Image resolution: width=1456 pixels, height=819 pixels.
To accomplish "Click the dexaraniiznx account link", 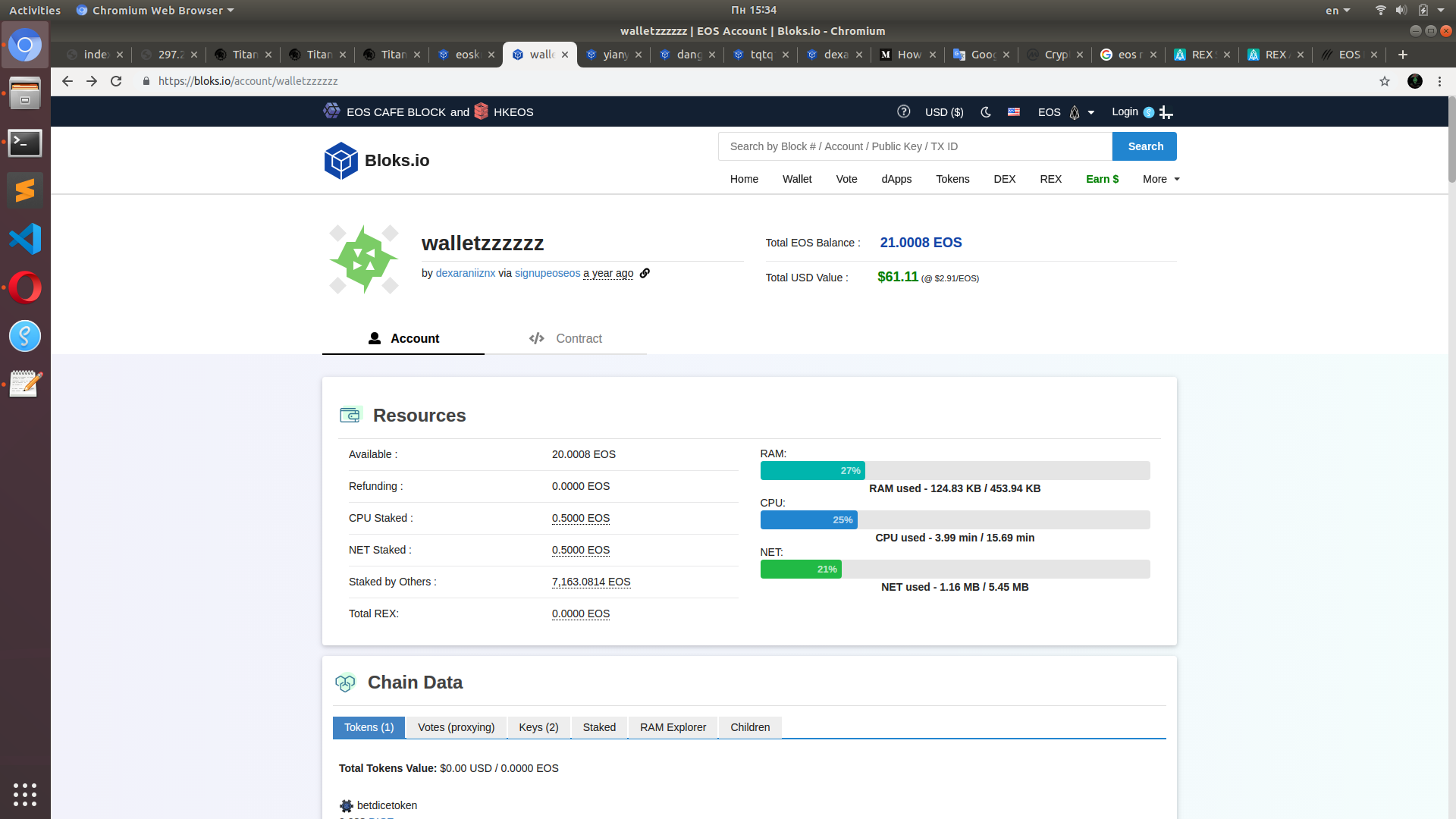I will click(464, 273).
